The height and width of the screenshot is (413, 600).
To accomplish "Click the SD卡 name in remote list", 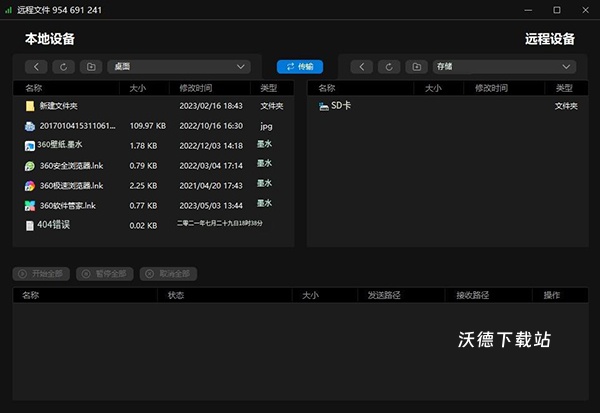I will (x=341, y=105).
